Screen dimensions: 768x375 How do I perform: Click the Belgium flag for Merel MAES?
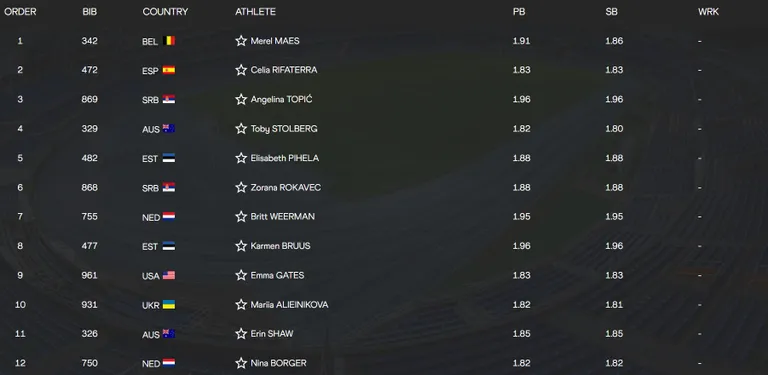click(x=168, y=41)
